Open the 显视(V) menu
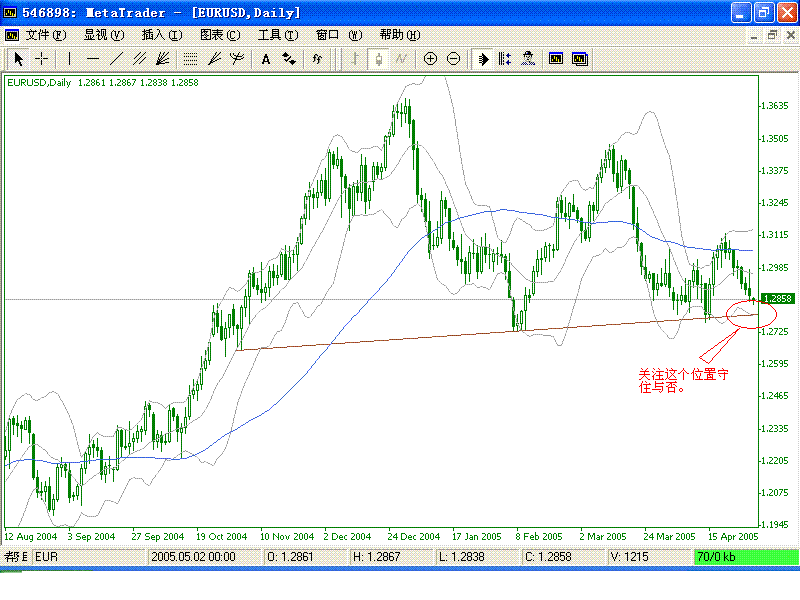Image resolution: width=800 pixels, height=600 pixels. point(104,35)
